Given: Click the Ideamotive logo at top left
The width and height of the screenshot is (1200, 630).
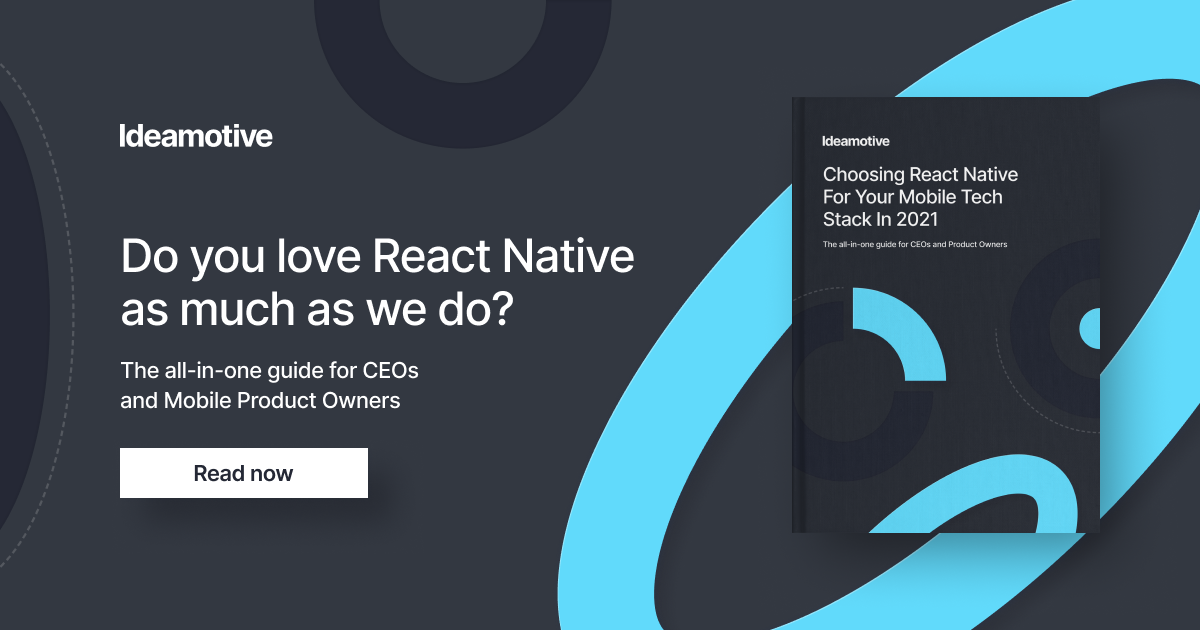Looking at the screenshot, I should coord(195,136).
